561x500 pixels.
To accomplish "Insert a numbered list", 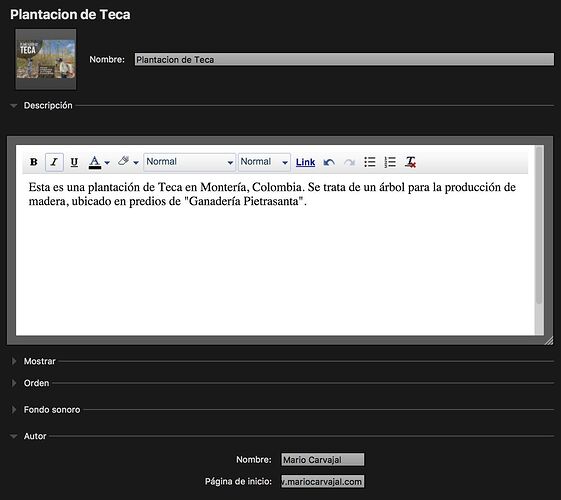I will coord(390,162).
